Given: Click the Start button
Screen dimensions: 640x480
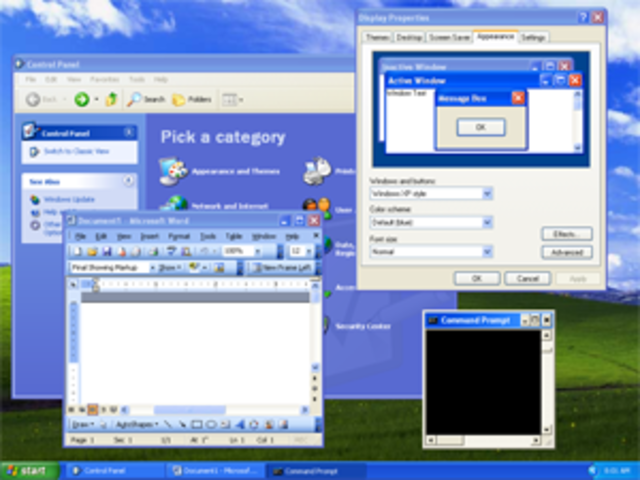Looking at the screenshot, I should 29,471.
